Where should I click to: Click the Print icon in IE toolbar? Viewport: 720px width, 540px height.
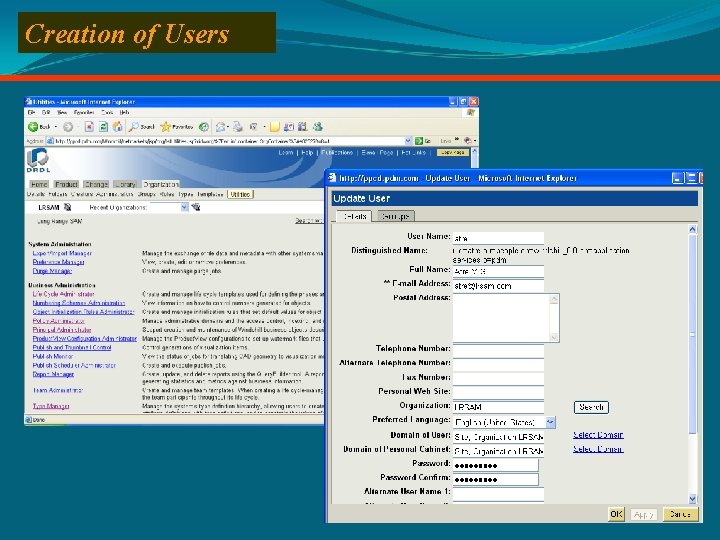point(237,127)
